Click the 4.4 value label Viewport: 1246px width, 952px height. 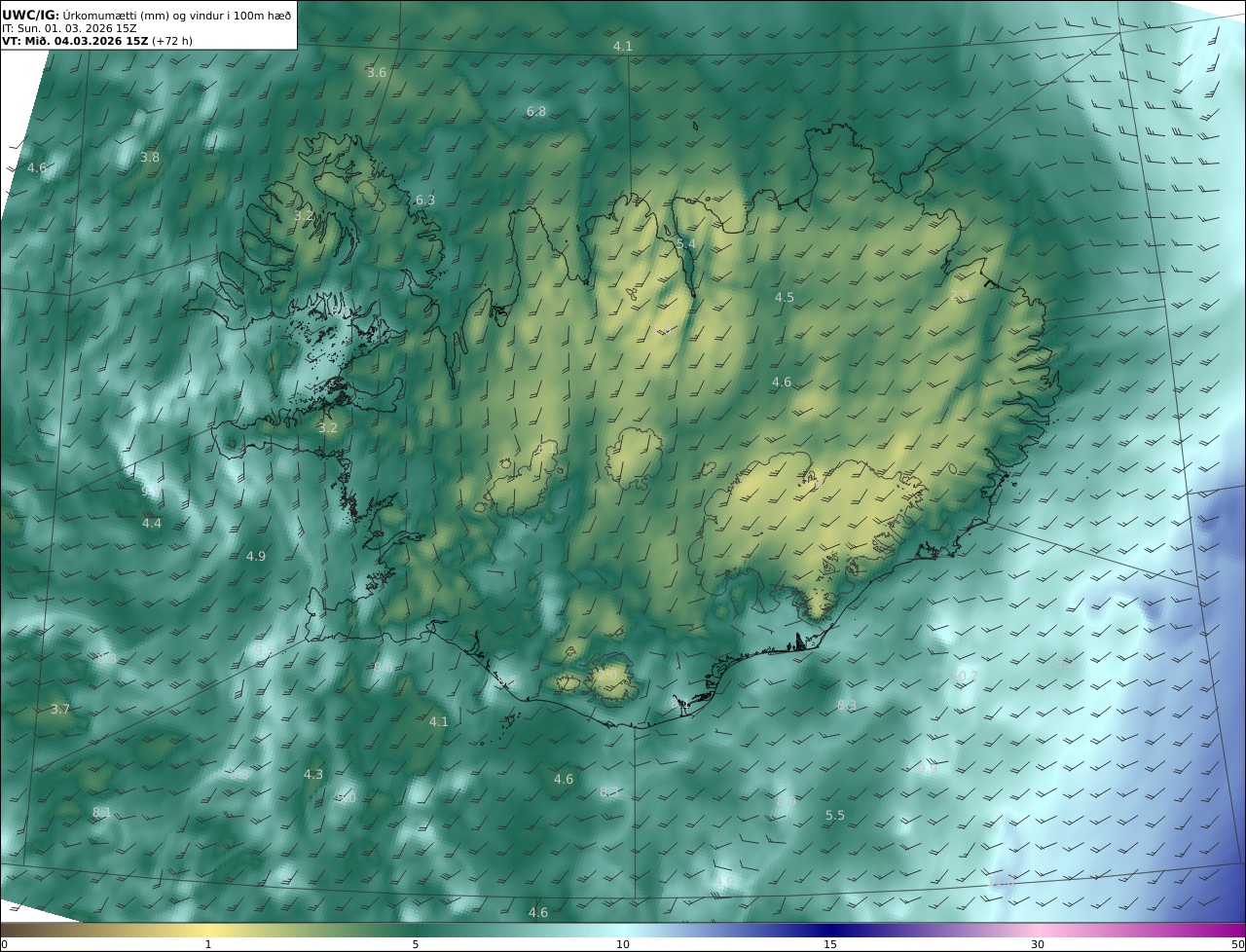pyautogui.click(x=152, y=524)
